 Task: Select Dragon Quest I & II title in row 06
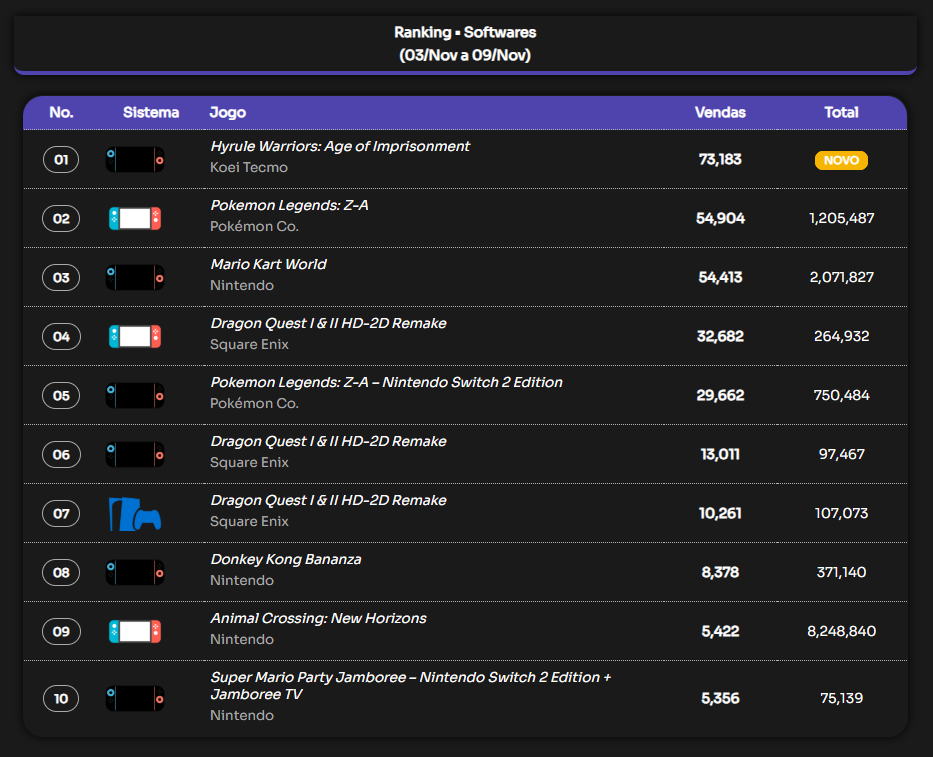[328, 441]
